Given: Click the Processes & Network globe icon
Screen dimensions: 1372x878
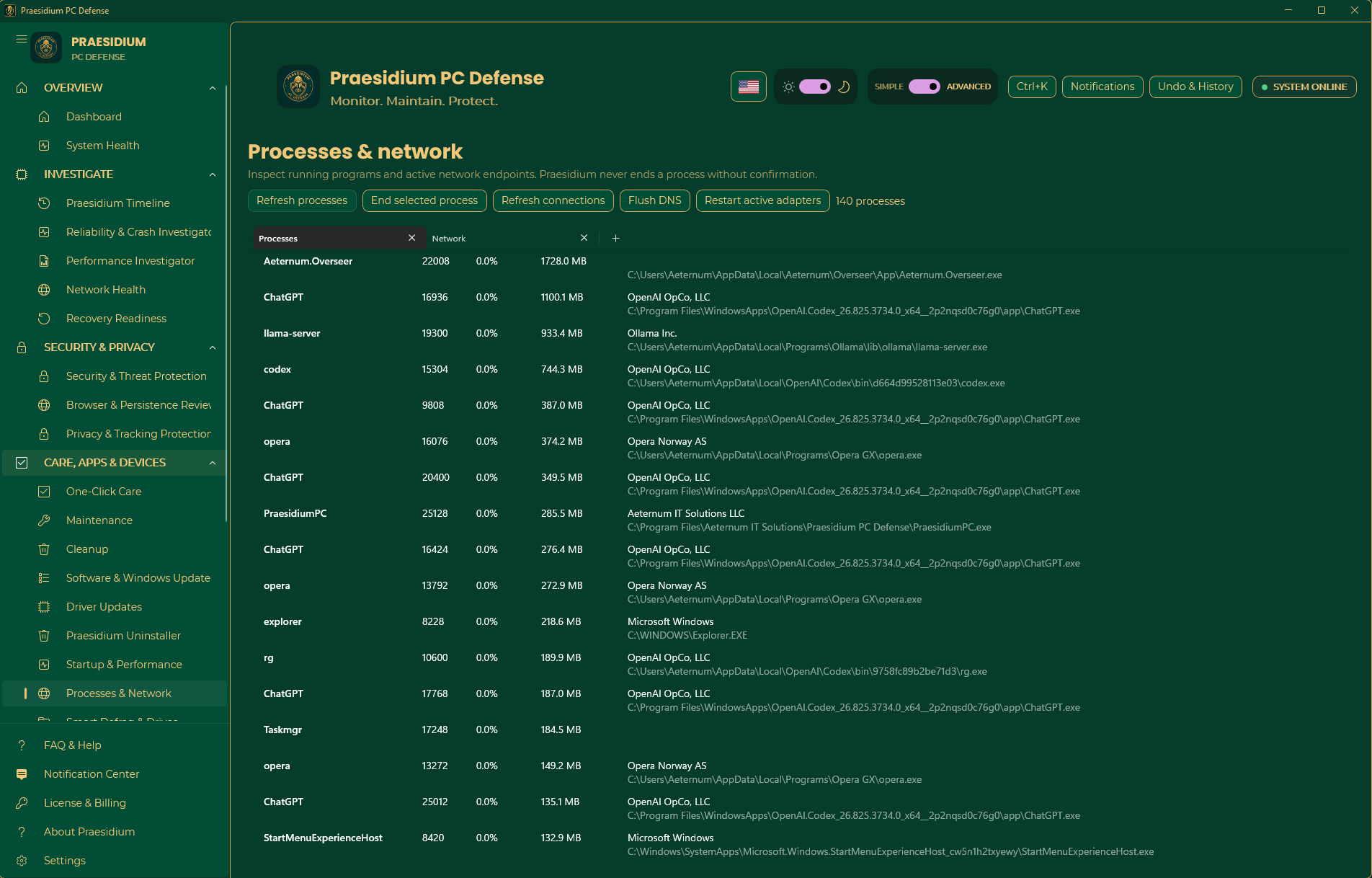Looking at the screenshot, I should (44, 693).
